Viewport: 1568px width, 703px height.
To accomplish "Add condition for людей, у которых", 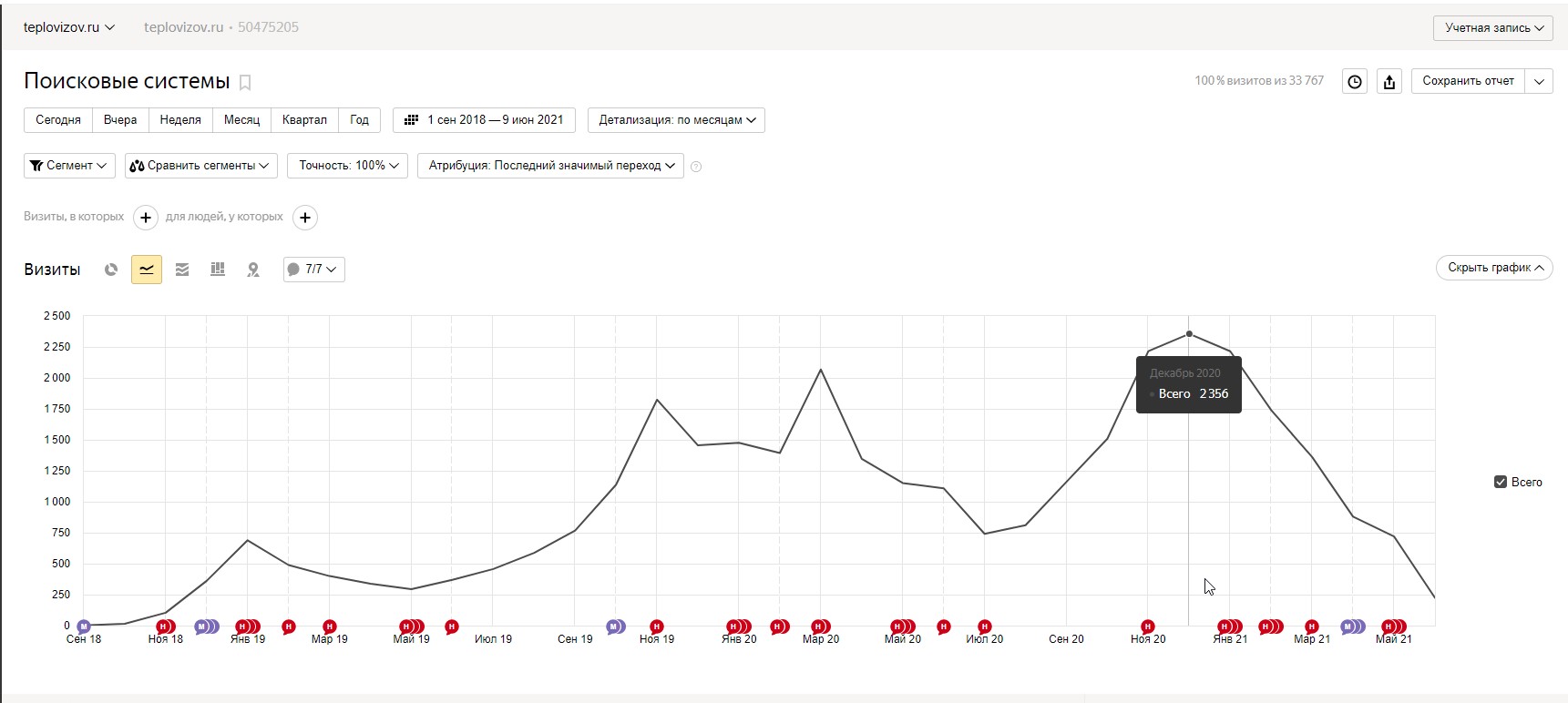I will click(x=305, y=218).
